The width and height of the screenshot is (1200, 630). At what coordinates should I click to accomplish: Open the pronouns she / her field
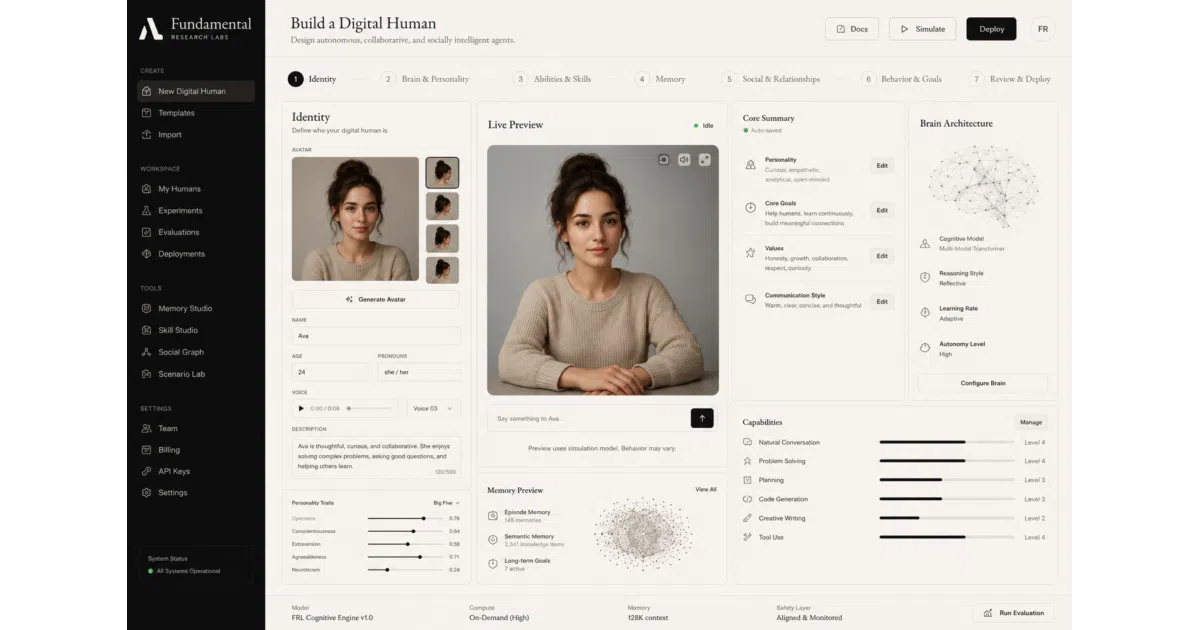tap(419, 371)
